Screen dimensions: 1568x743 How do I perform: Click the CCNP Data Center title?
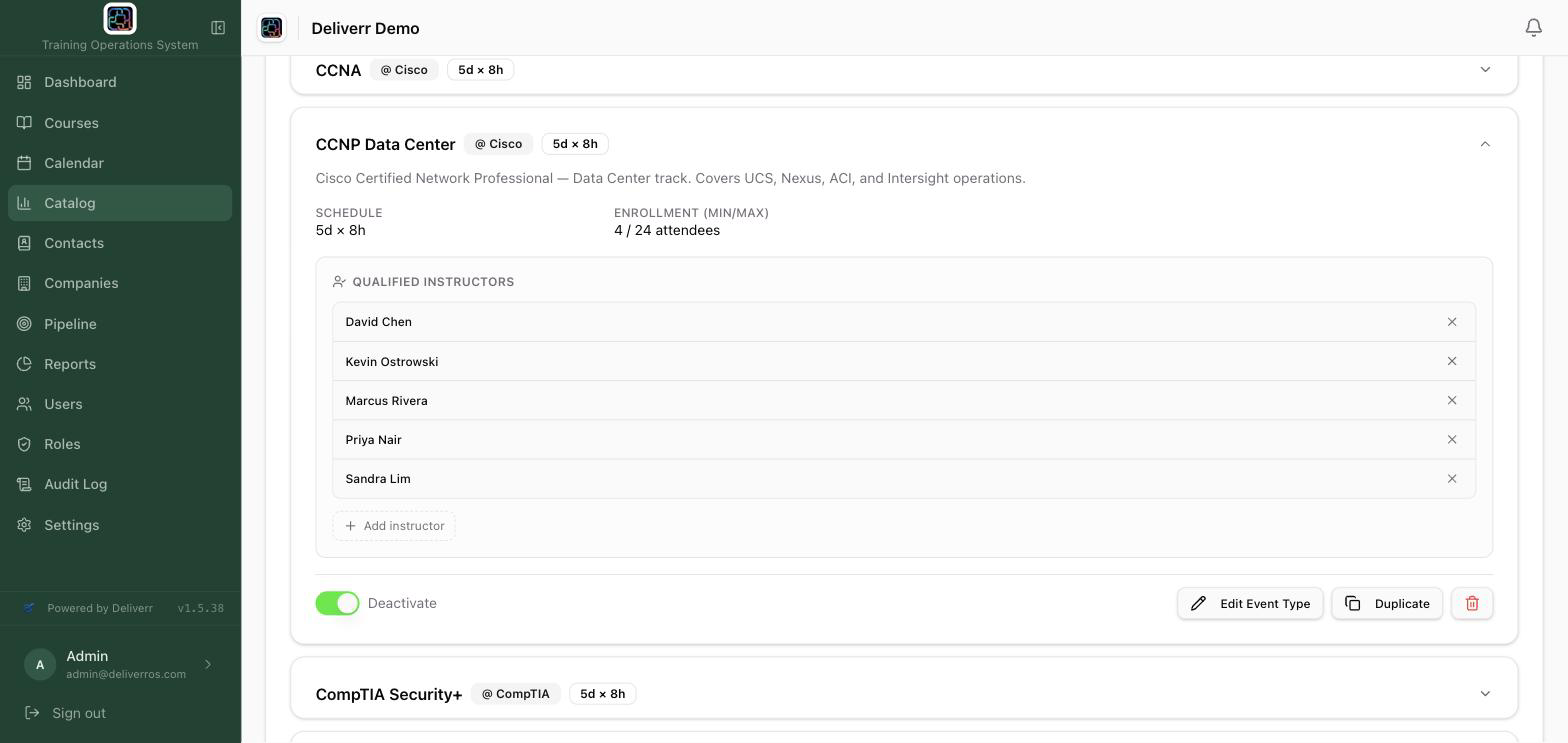point(385,144)
